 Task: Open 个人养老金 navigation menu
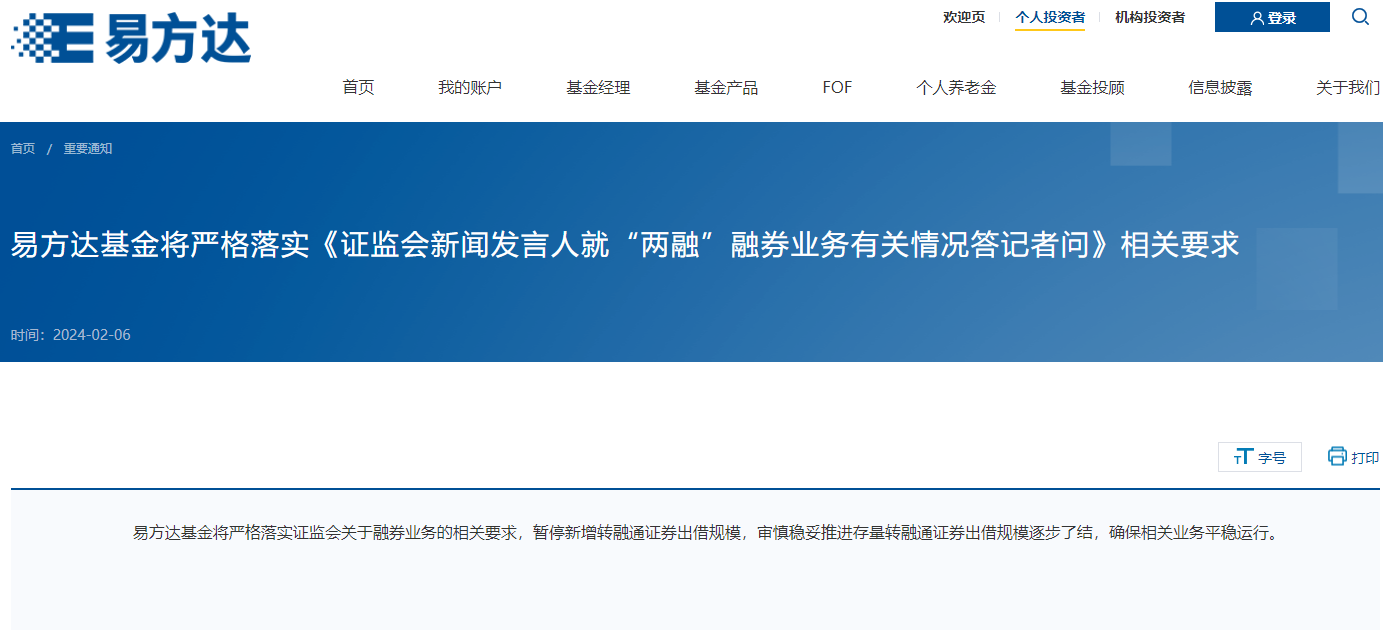click(x=956, y=88)
